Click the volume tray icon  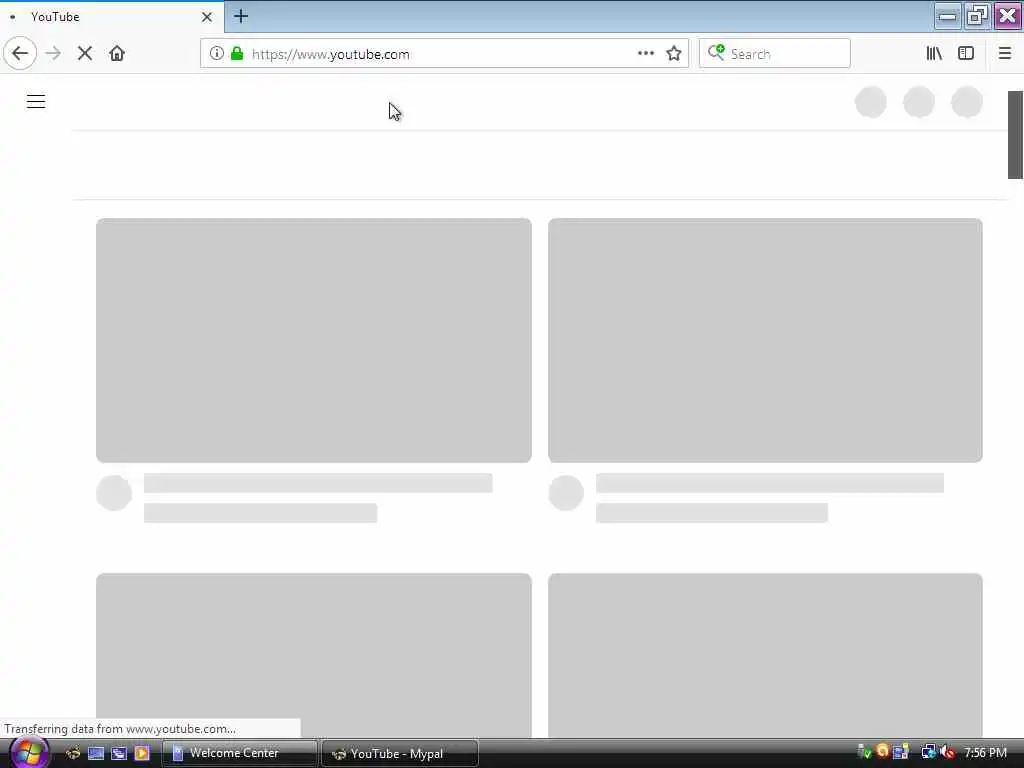[948, 753]
